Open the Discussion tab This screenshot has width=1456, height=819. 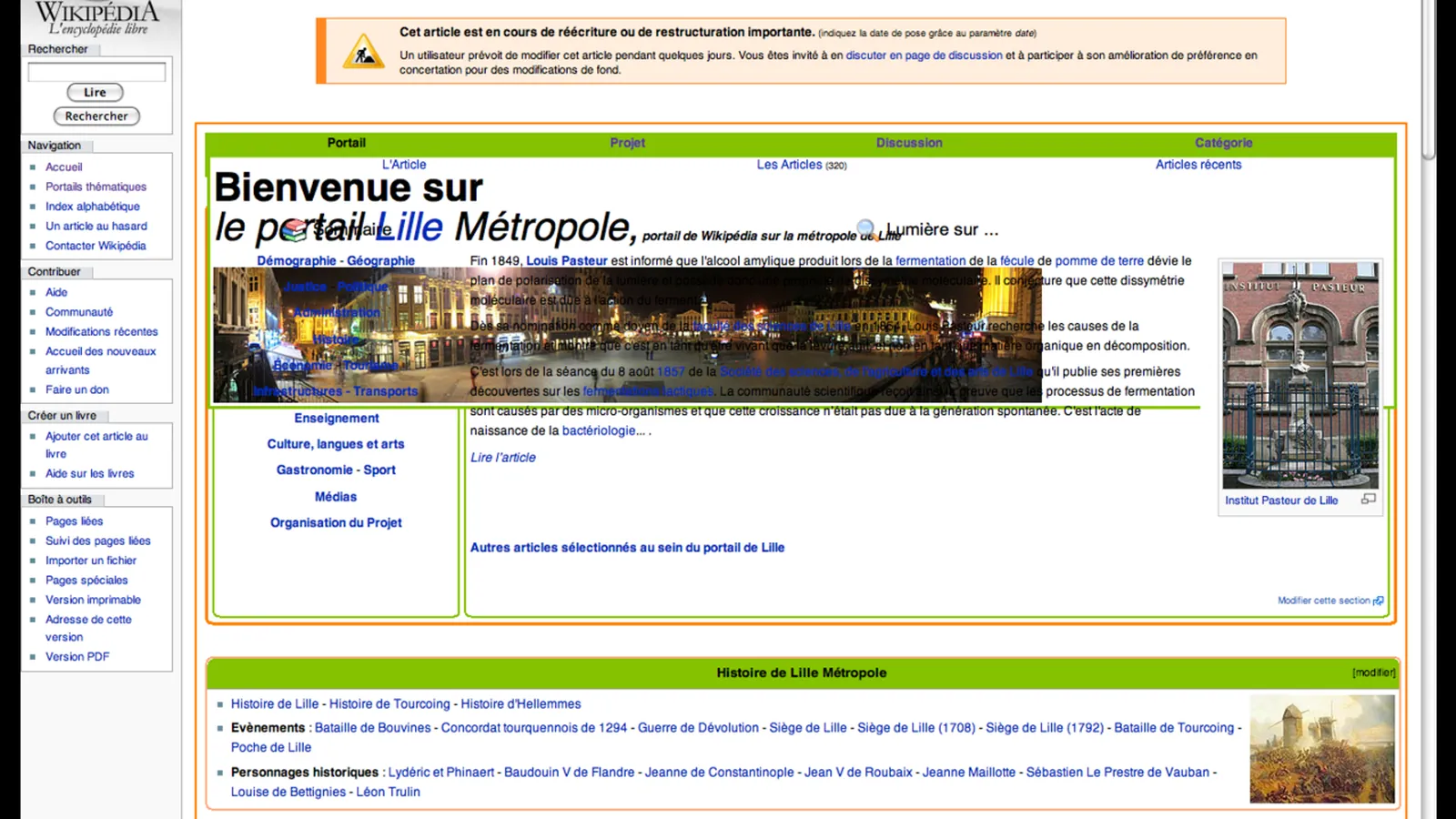(909, 143)
